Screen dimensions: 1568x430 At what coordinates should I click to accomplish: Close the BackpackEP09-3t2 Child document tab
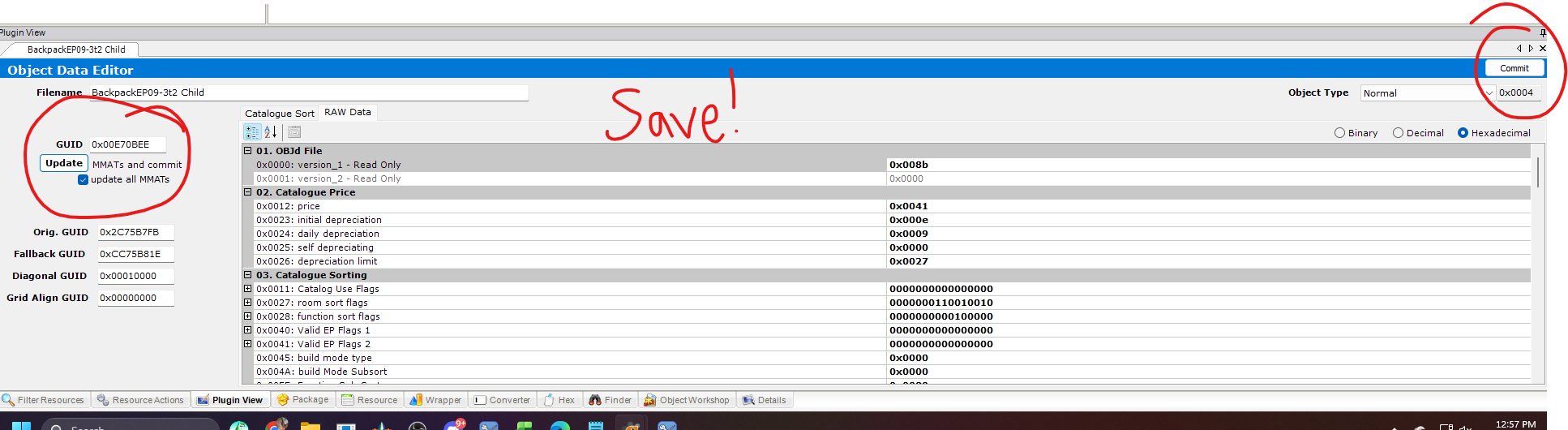(x=1543, y=49)
